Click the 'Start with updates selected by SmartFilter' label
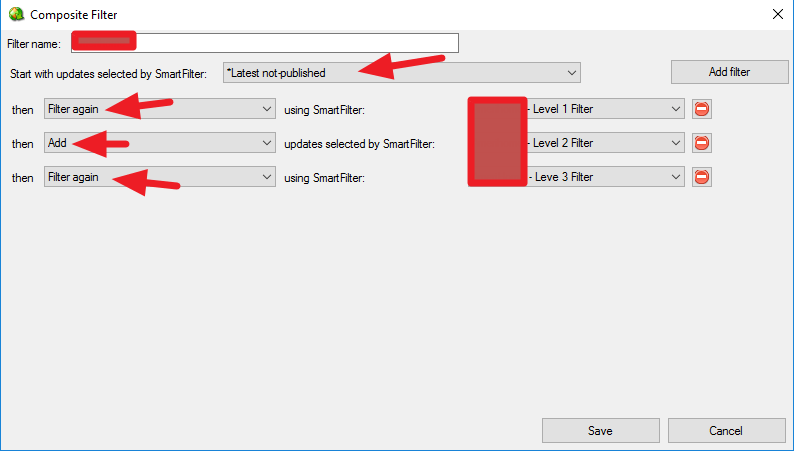Image resolution: width=794 pixels, height=451 pixels. tap(108, 73)
